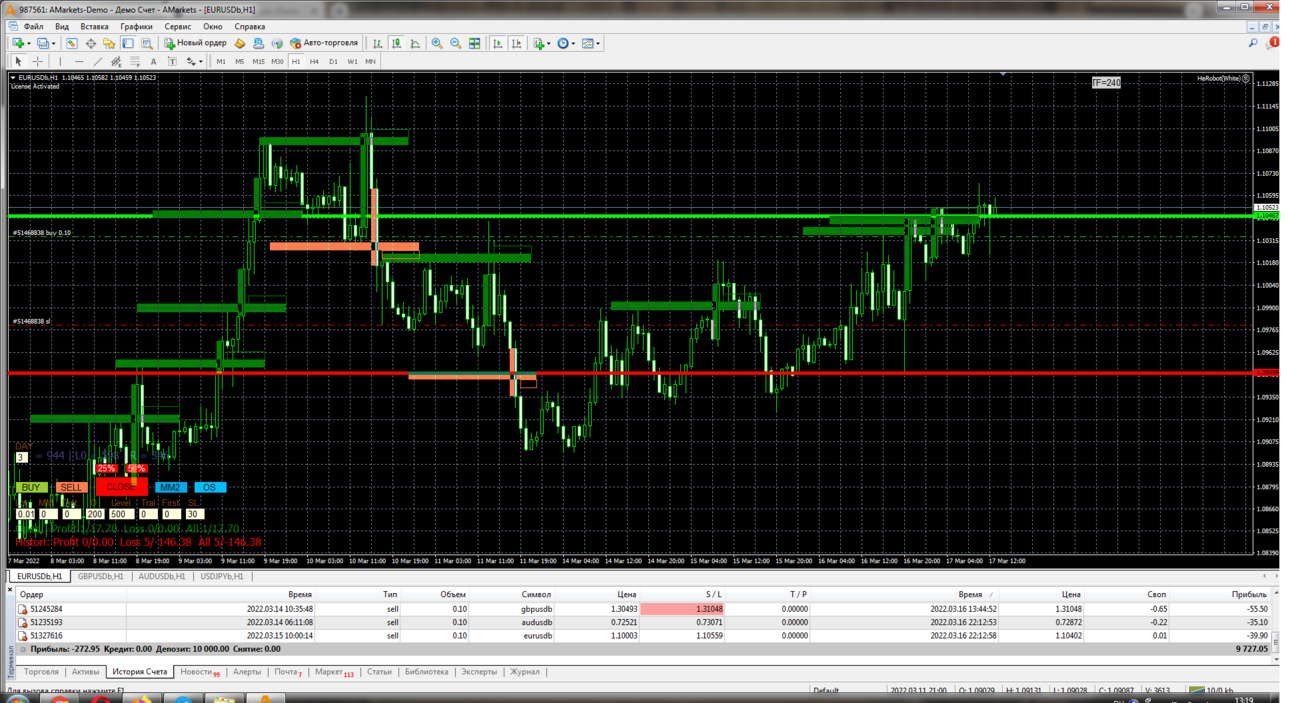Image resolution: width=1290 pixels, height=703 pixels.
Task: Click the red CLOSE panel button
Action: pos(121,487)
